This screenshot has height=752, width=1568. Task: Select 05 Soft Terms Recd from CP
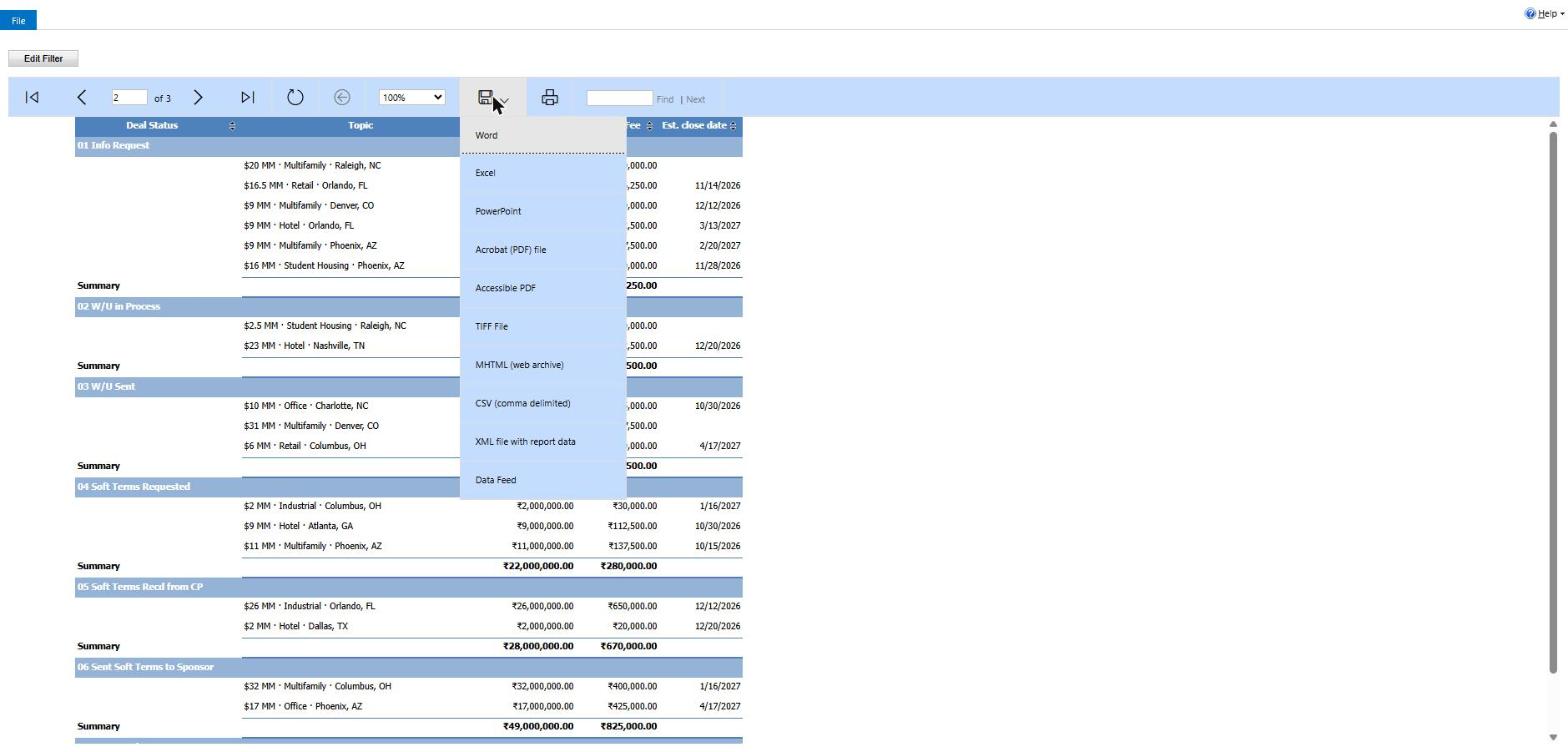(408, 586)
